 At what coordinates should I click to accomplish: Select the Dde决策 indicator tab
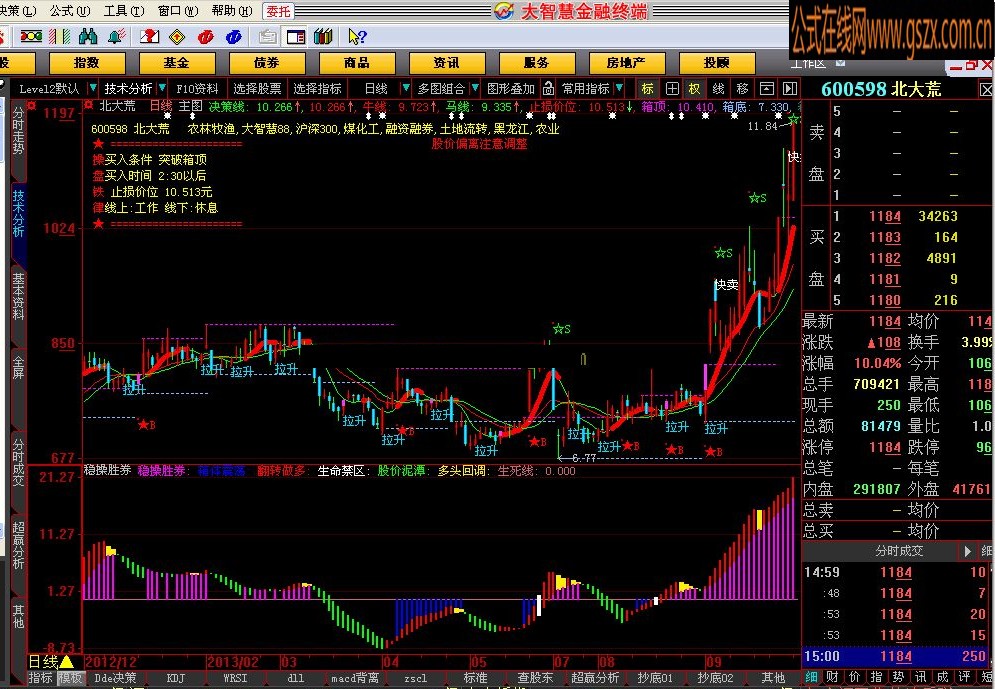pos(115,678)
